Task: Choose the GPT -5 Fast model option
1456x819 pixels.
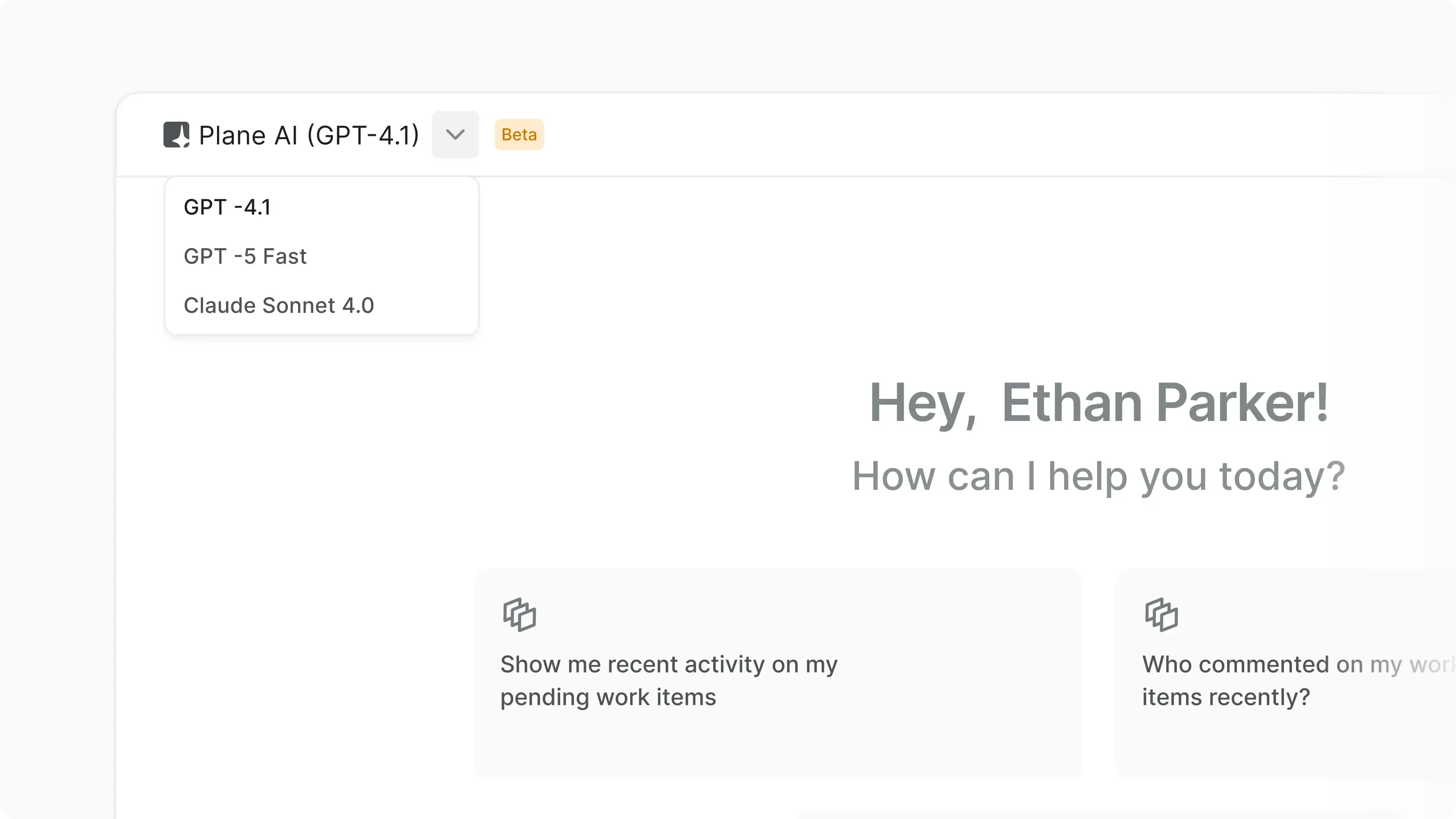Action: click(245, 257)
